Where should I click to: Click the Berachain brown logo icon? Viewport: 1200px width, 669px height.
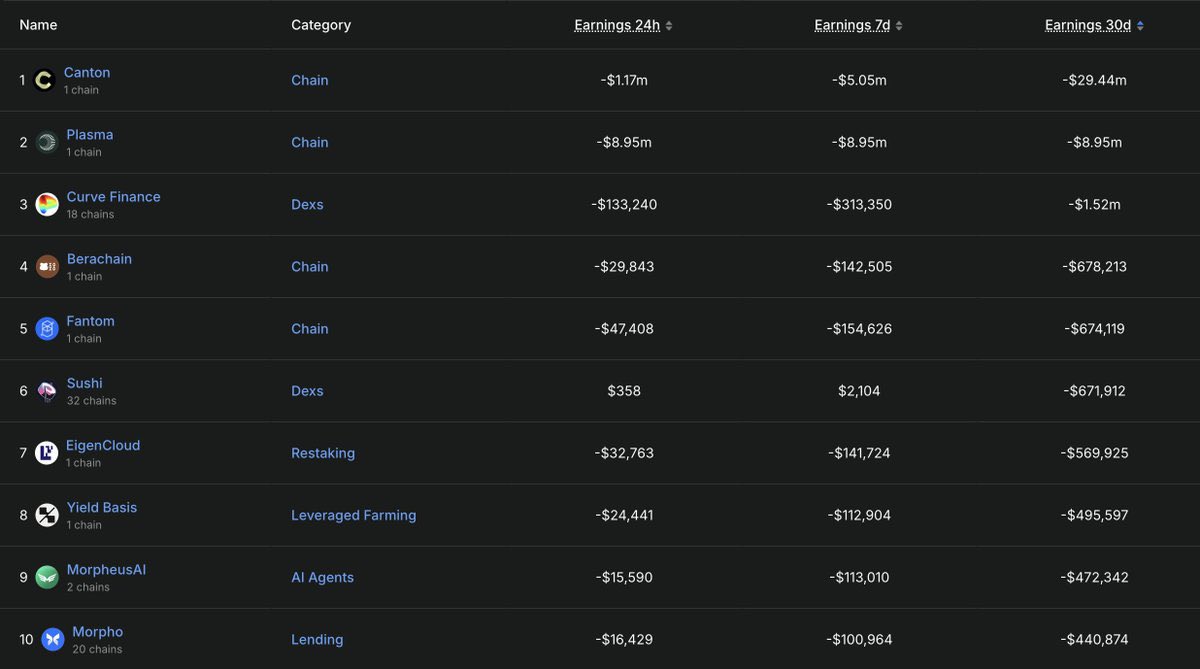coord(46,266)
